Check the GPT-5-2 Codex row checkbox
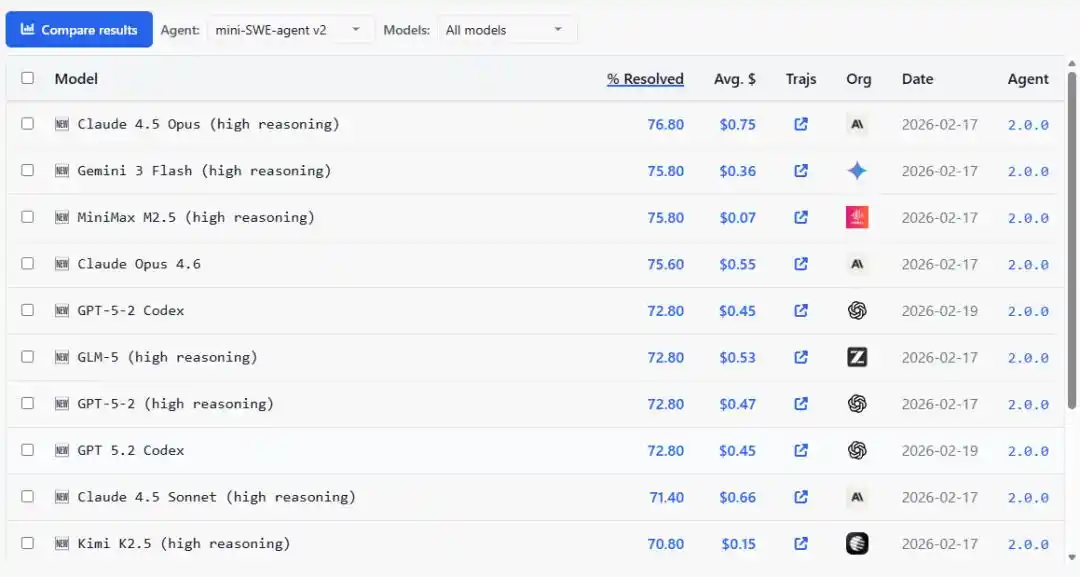 [28, 310]
